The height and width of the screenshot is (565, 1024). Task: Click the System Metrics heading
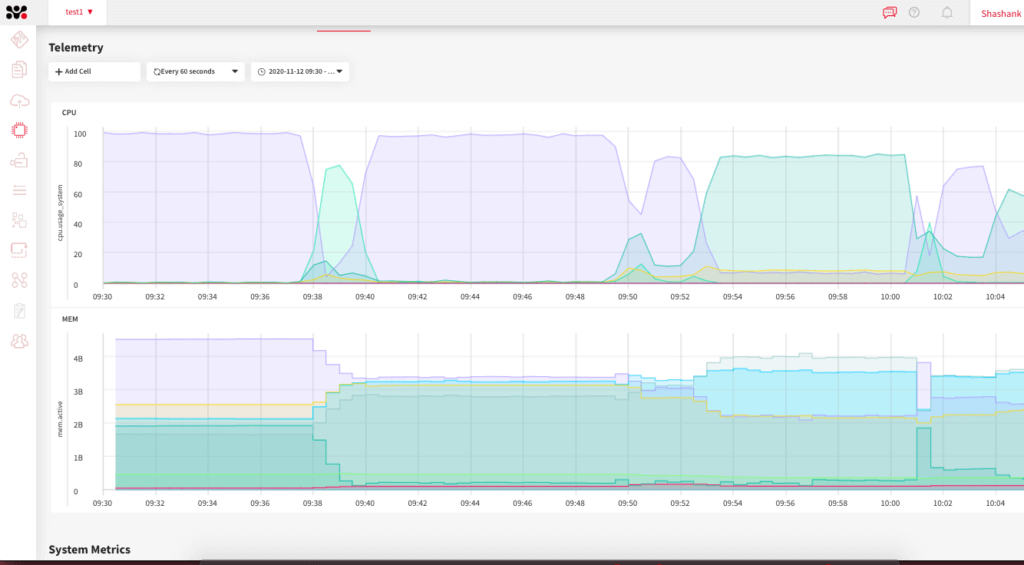[x=89, y=549]
